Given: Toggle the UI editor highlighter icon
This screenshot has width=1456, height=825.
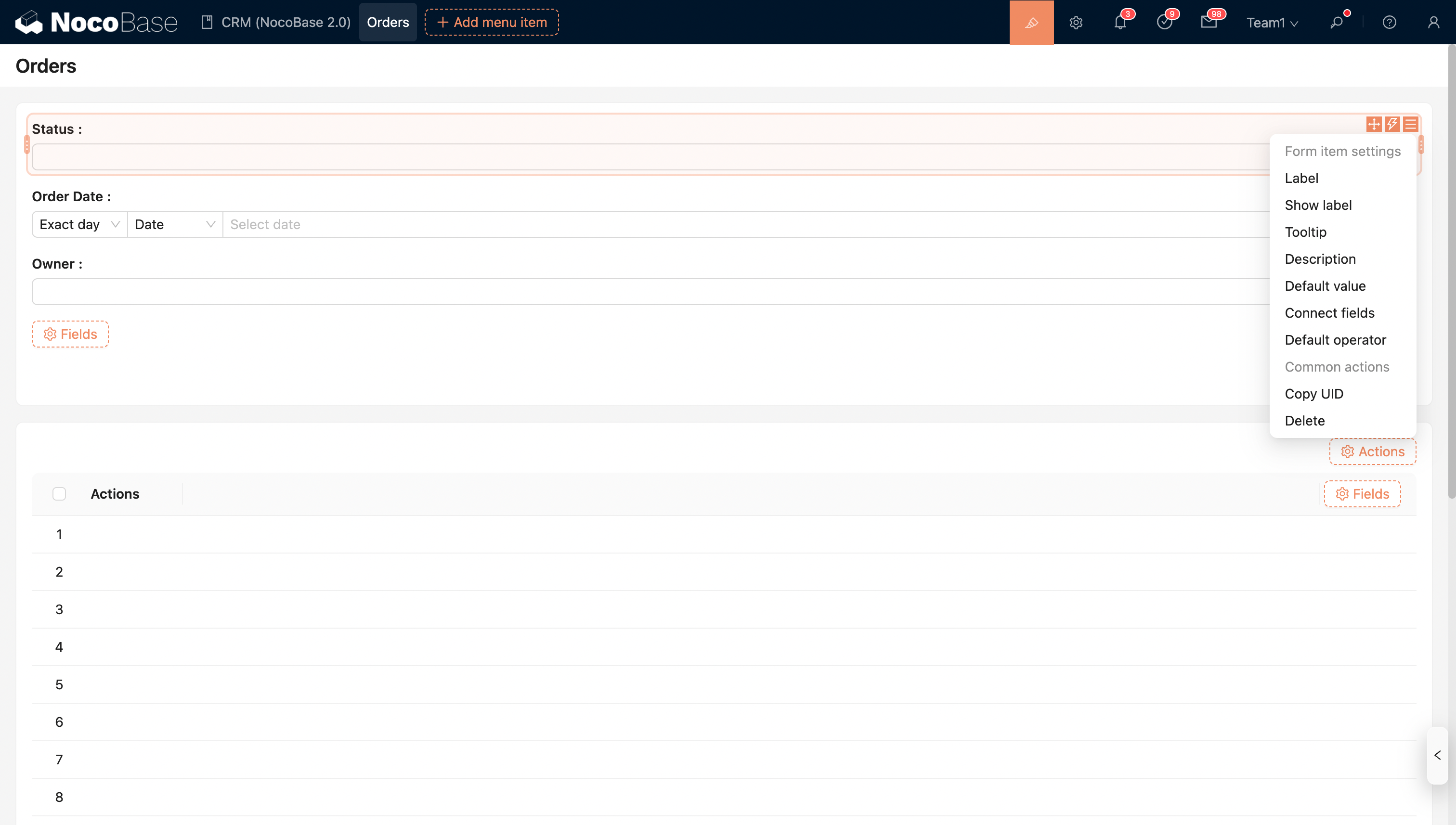Looking at the screenshot, I should pyautogui.click(x=1031, y=22).
